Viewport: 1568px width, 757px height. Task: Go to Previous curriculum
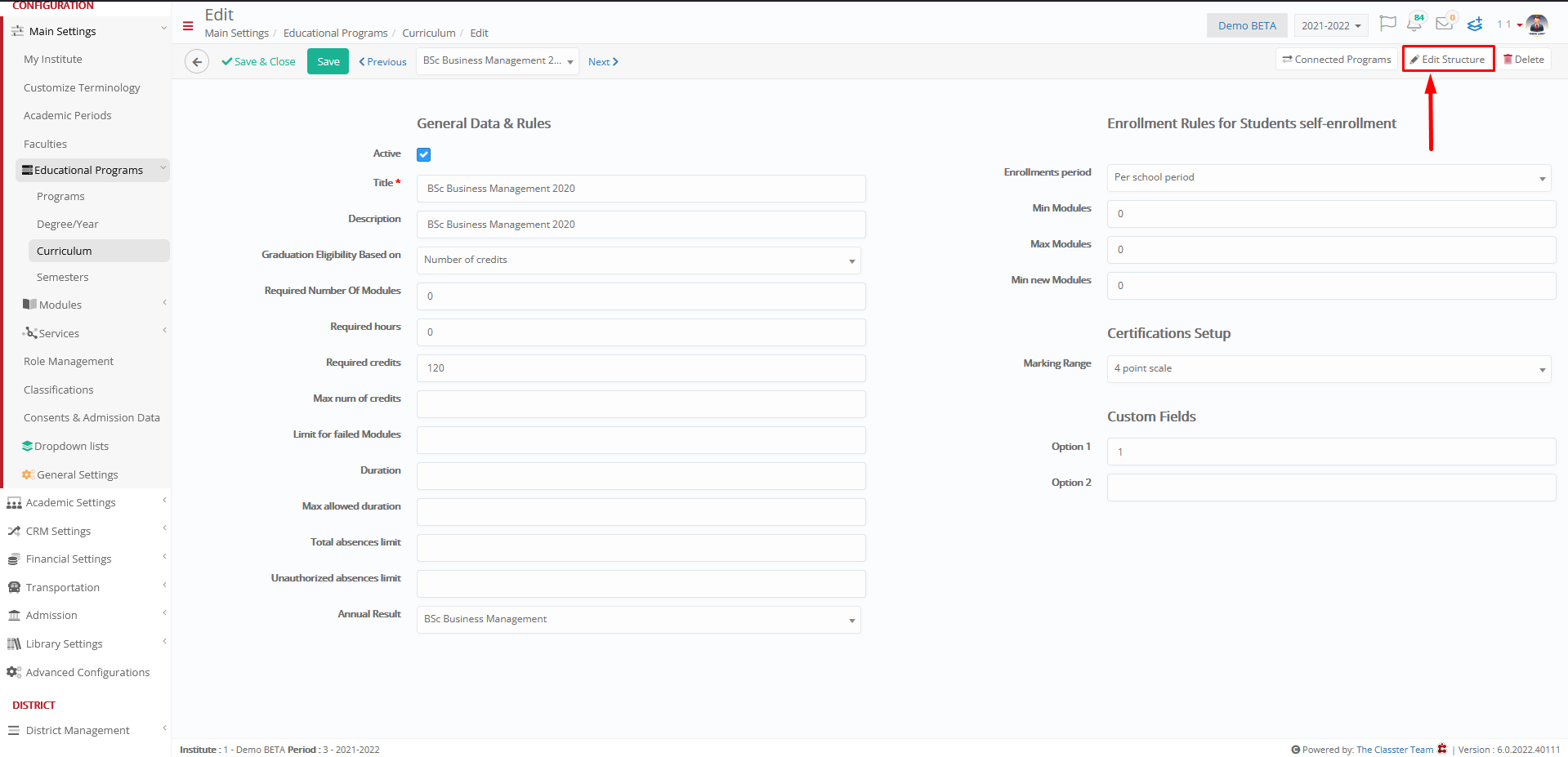382,62
